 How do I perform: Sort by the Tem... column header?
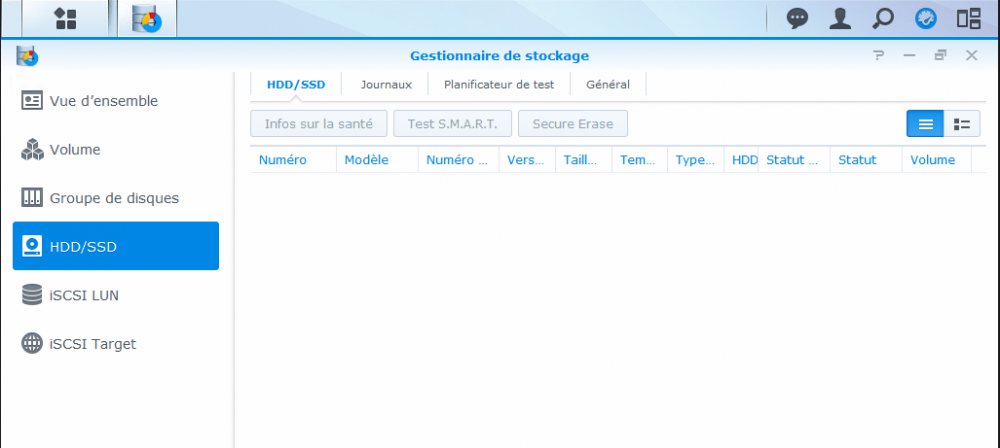(x=640, y=160)
